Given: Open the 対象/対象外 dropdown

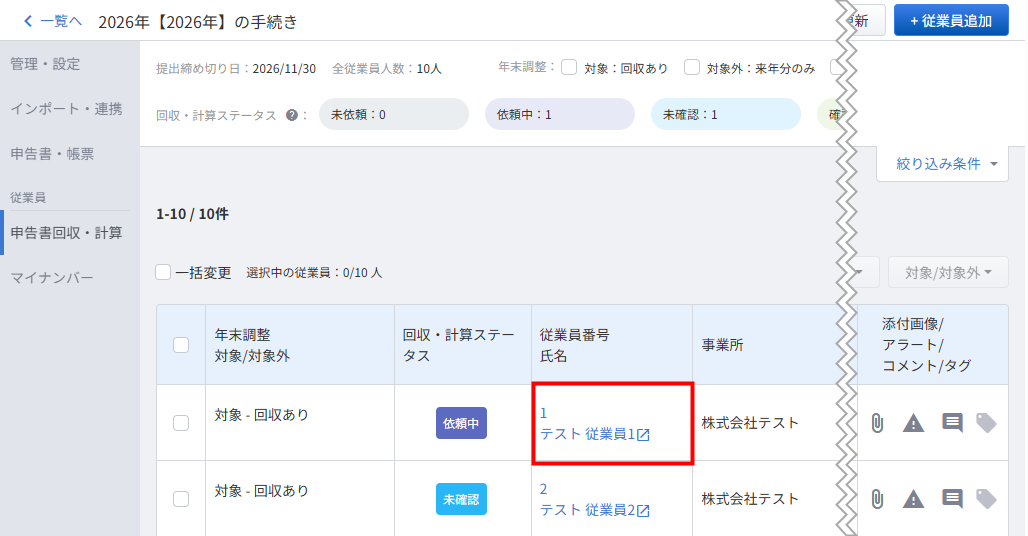Looking at the screenshot, I should point(948,273).
